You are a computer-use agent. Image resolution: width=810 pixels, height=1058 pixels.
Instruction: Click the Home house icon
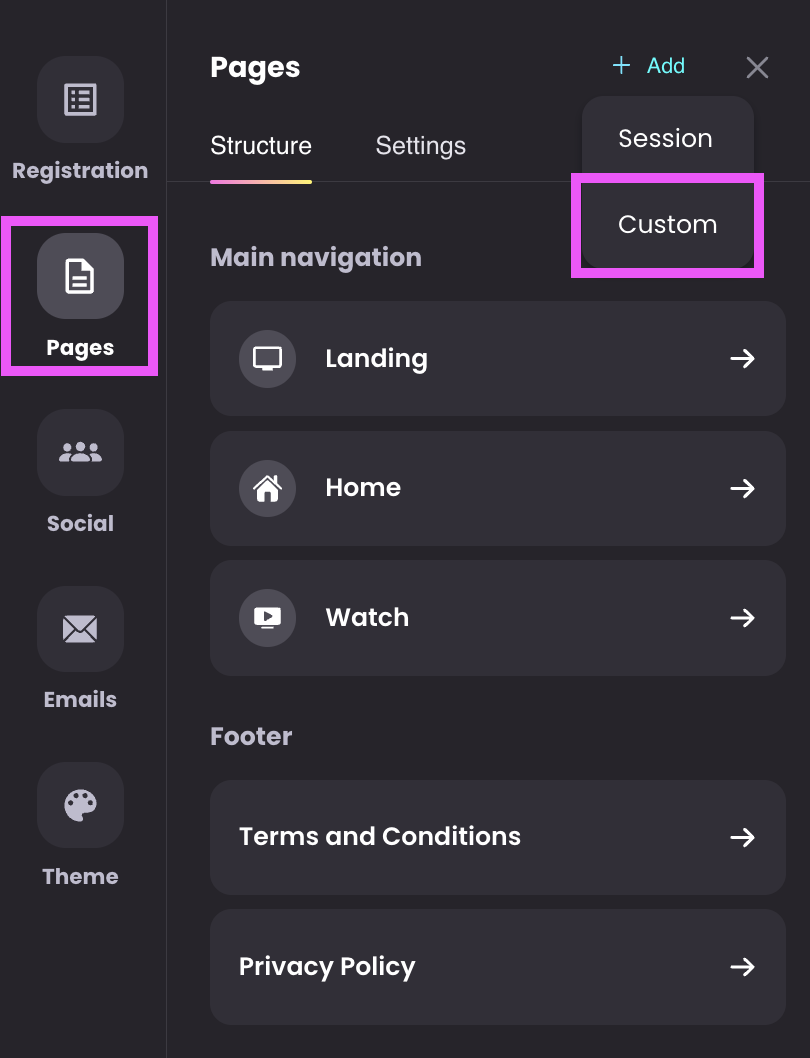coord(267,488)
